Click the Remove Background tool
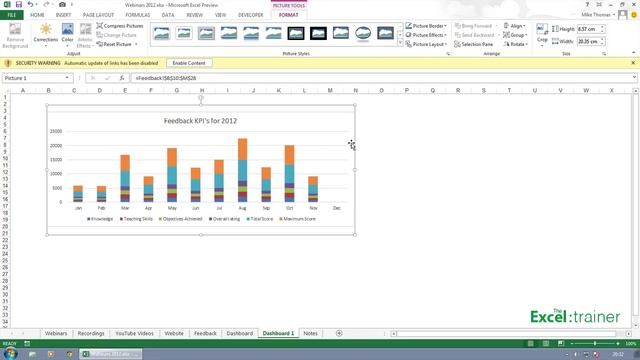The width and height of the screenshot is (640, 360). click(x=15, y=36)
